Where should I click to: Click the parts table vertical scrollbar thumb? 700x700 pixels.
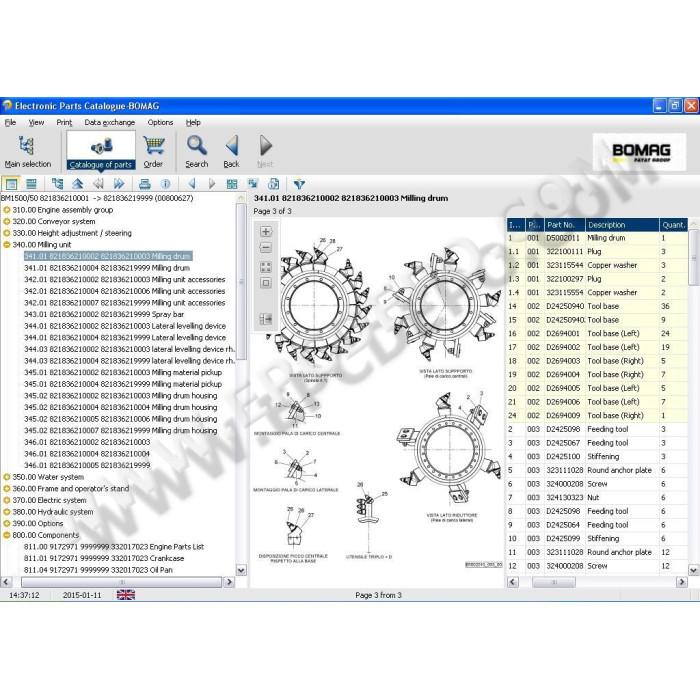point(693,258)
